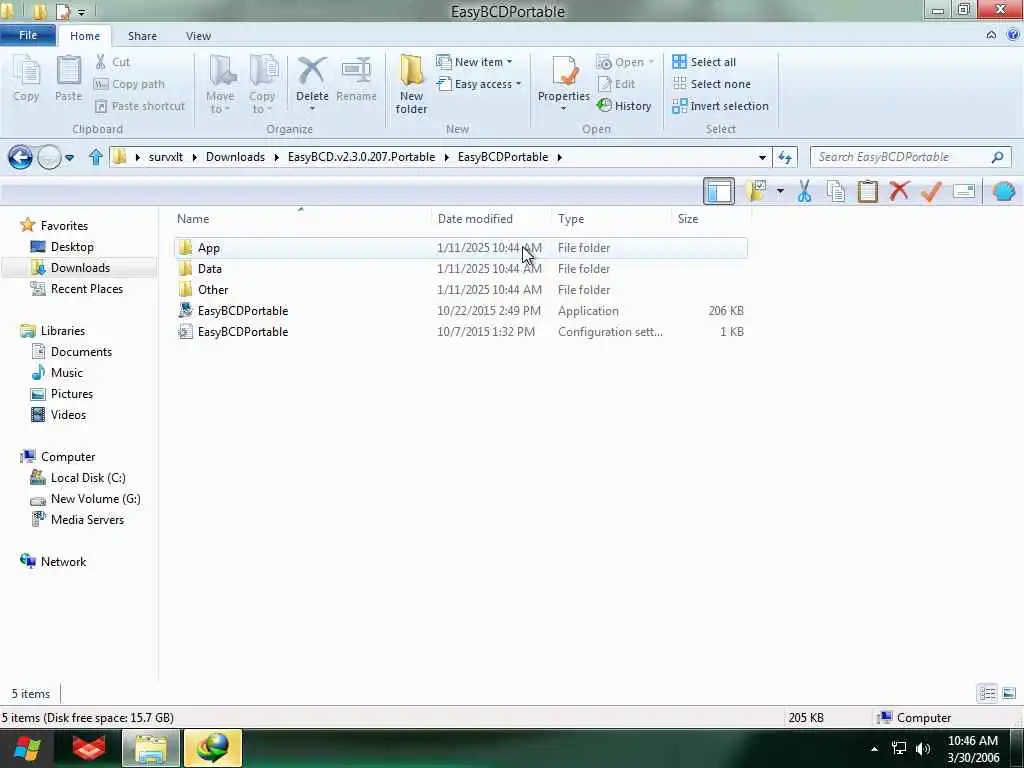1024x768 pixels.
Task: Open the Easy access dropdown
Action: tap(479, 84)
